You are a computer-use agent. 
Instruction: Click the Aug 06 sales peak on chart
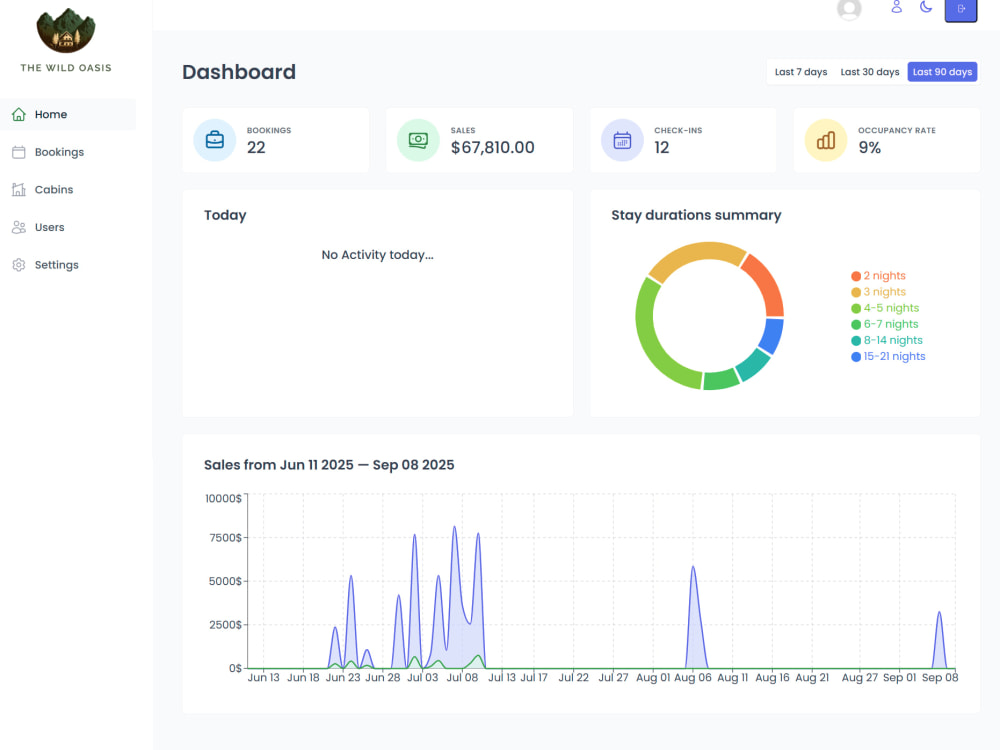(693, 567)
